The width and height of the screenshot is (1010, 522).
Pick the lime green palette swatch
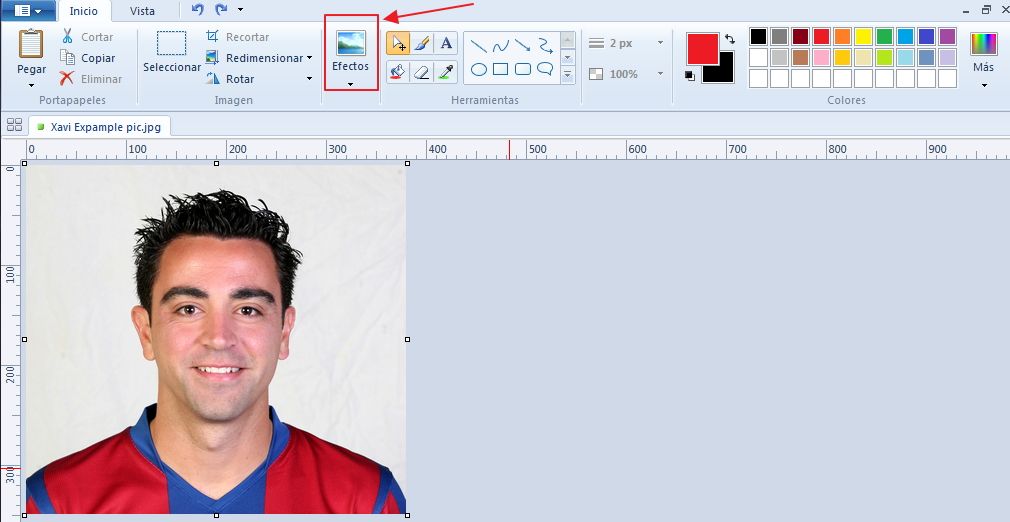click(x=884, y=57)
